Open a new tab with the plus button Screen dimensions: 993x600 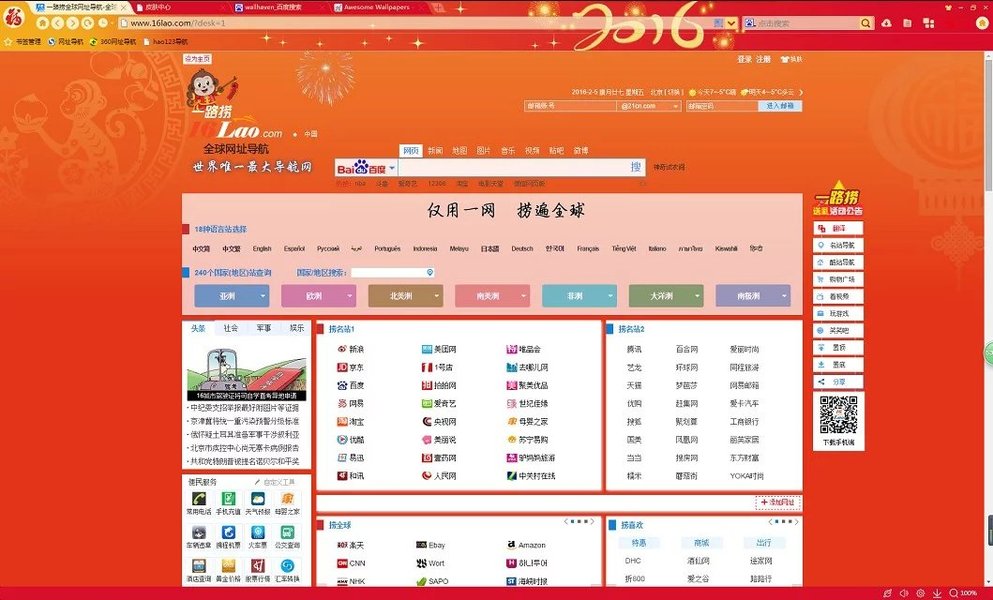click(x=438, y=8)
